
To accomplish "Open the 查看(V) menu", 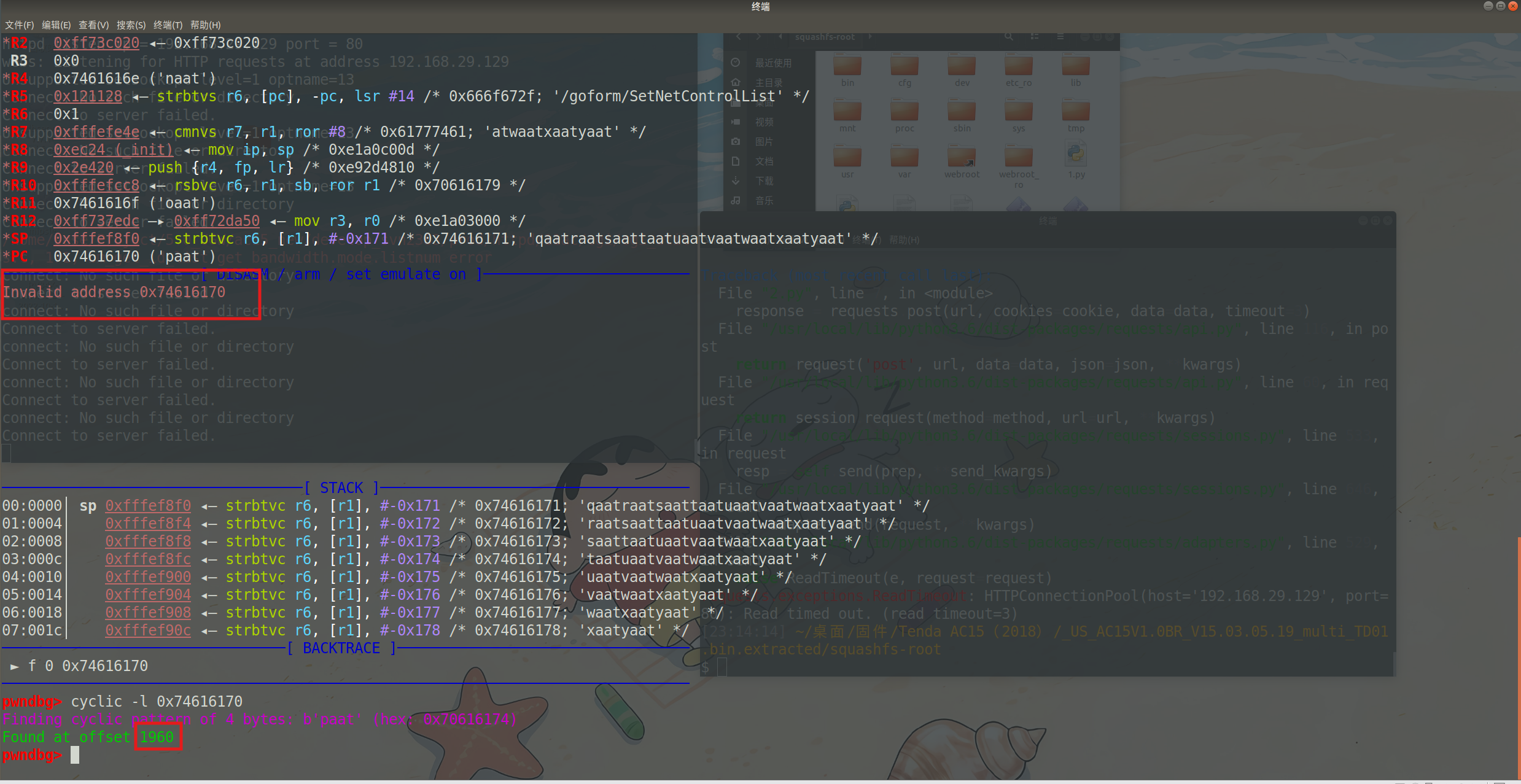I will (x=93, y=25).
